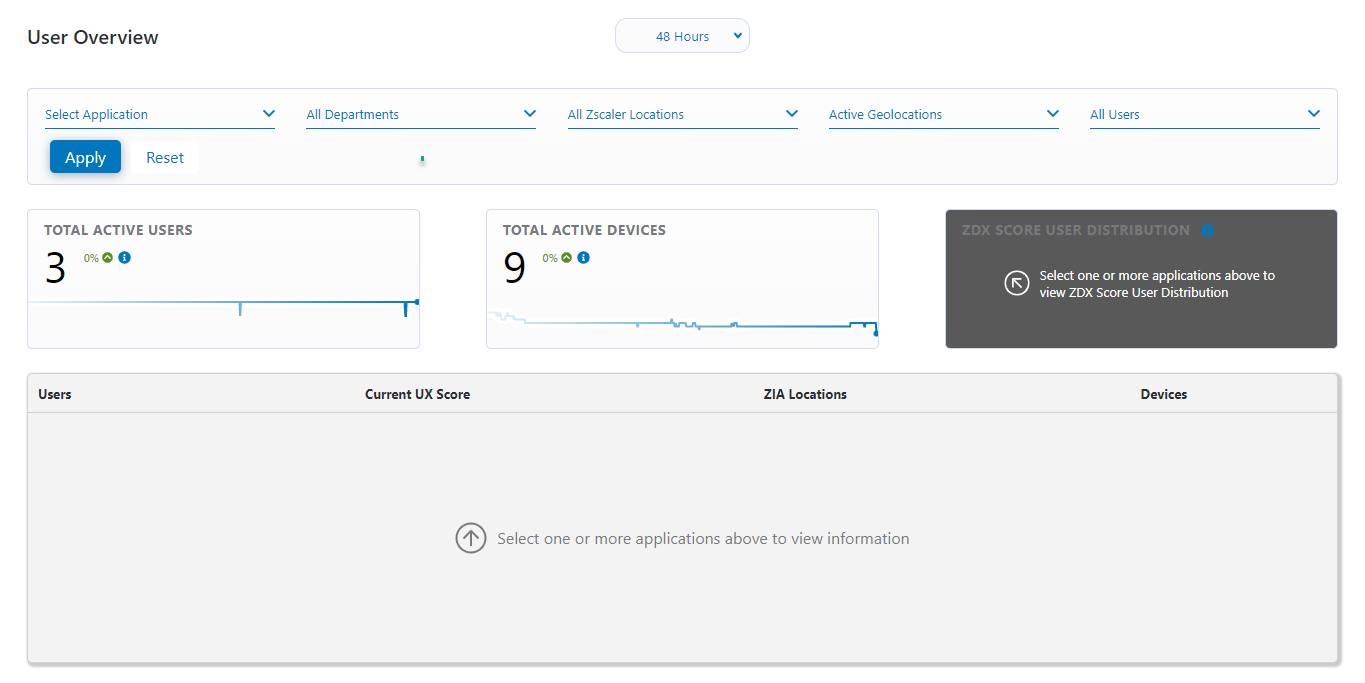Open the All Users dropdown

click(1204, 113)
